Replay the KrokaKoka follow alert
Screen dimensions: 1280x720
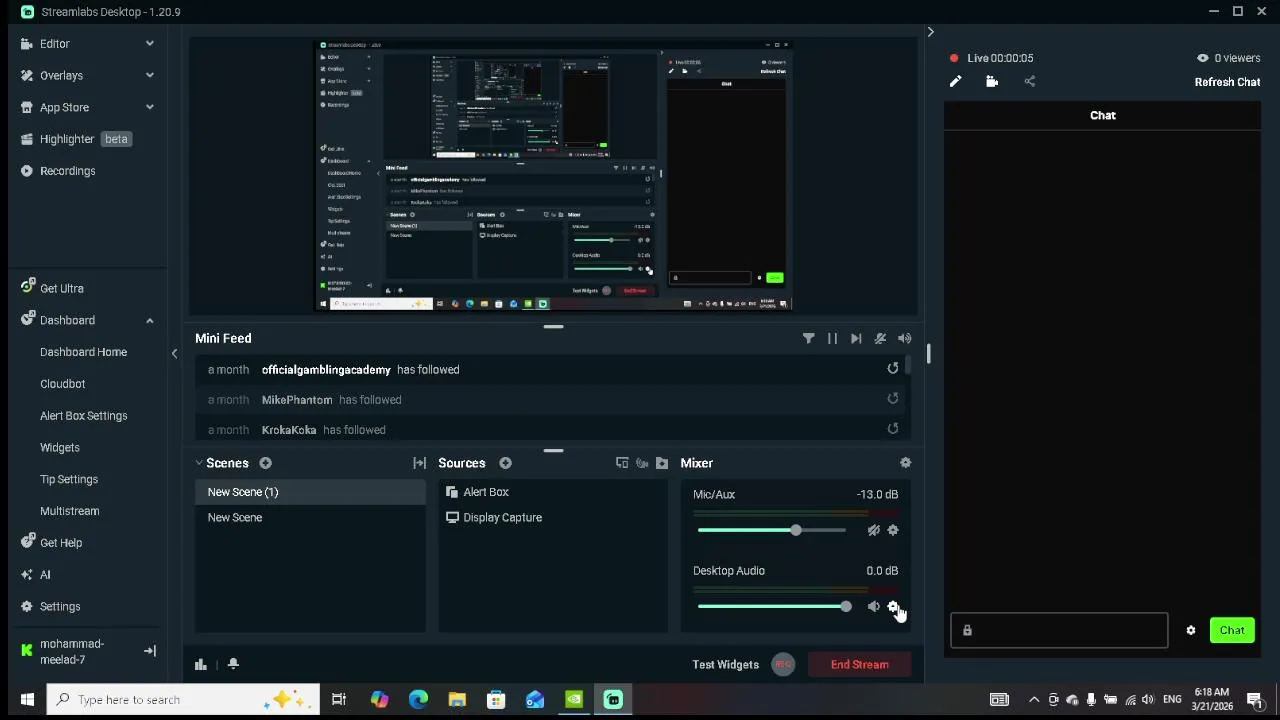tap(893, 429)
